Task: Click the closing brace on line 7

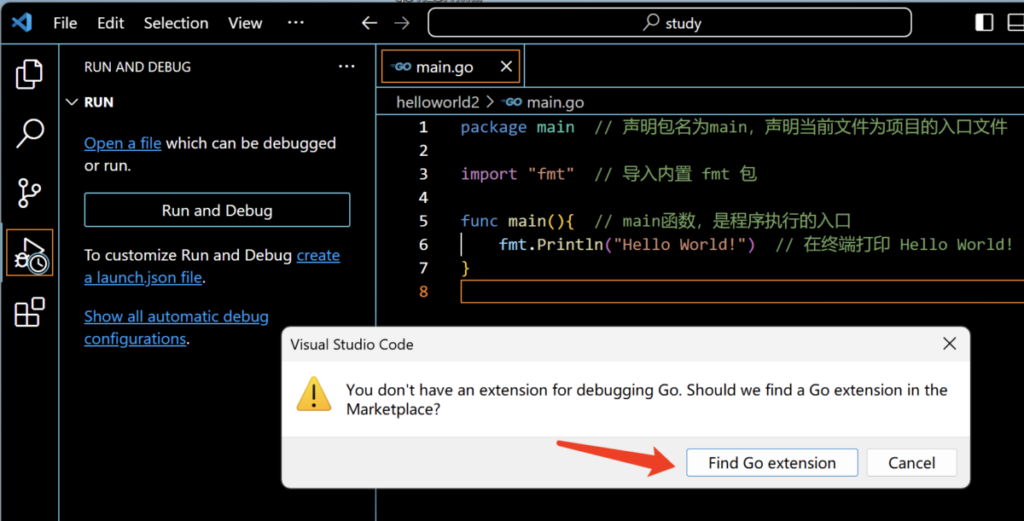Action: click(x=465, y=268)
